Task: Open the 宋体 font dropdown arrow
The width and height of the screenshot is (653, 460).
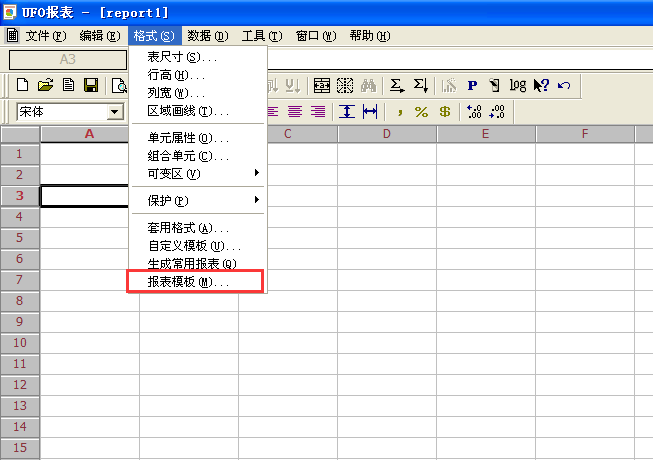Action: tap(114, 112)
